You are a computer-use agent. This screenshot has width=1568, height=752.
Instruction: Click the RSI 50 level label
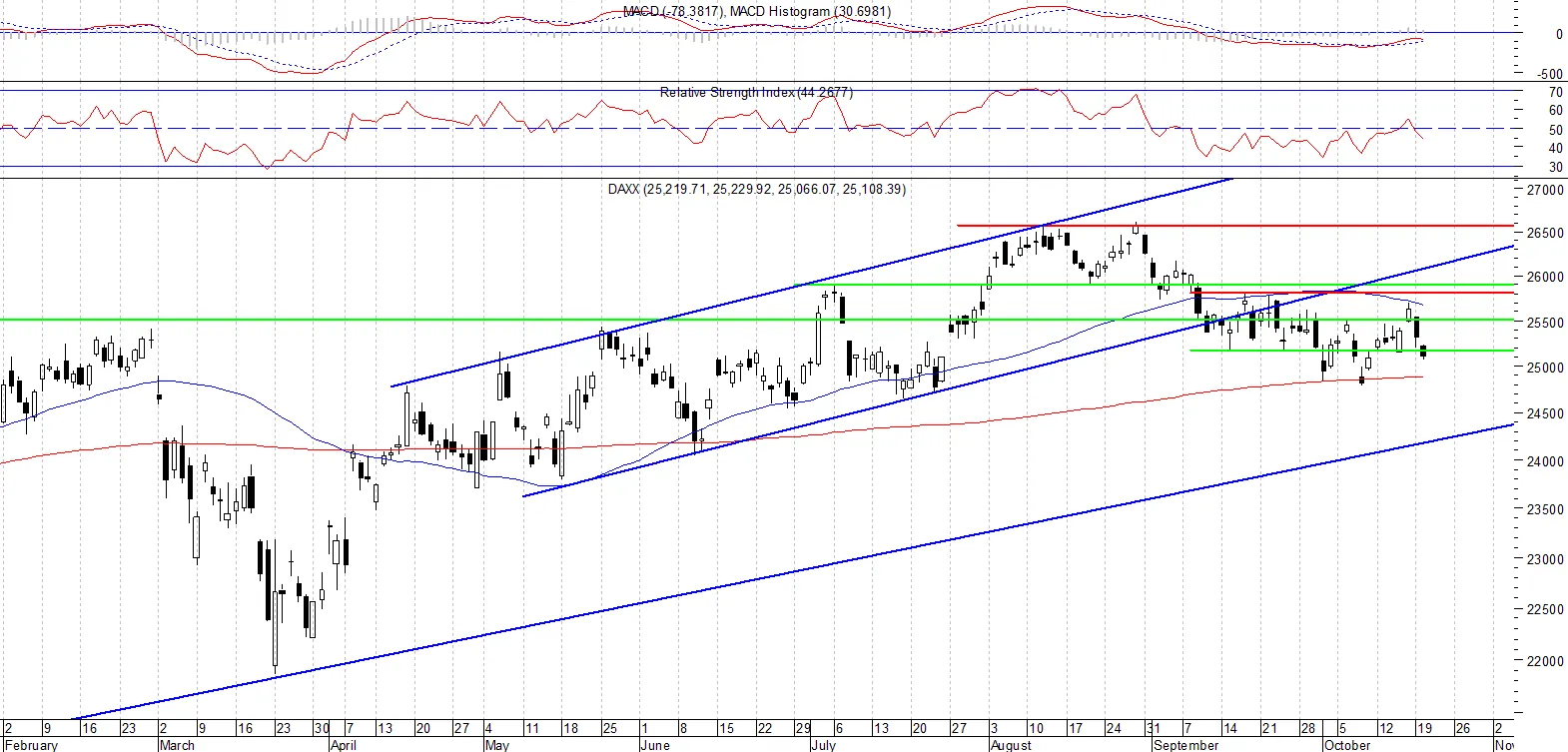pos(1555,131)
